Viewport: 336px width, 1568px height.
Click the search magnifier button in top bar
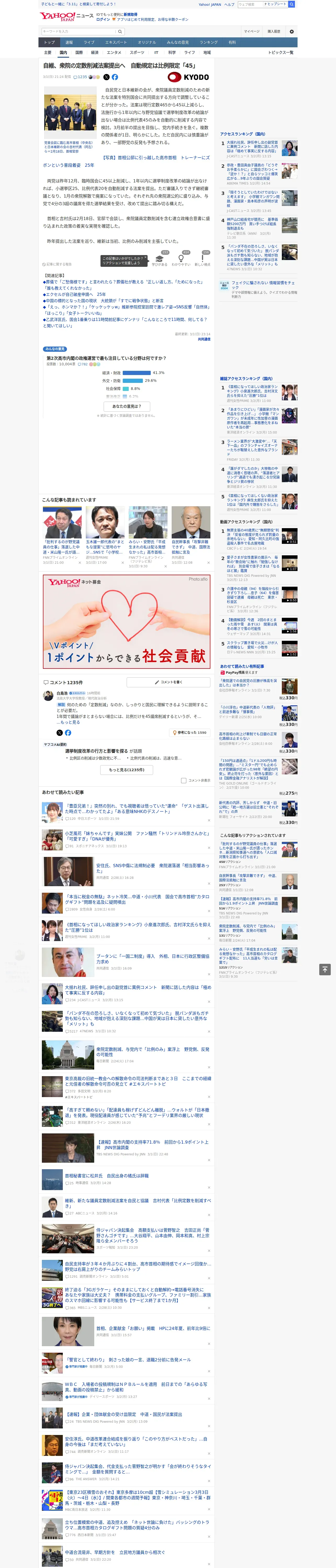[x=292, y=4]
